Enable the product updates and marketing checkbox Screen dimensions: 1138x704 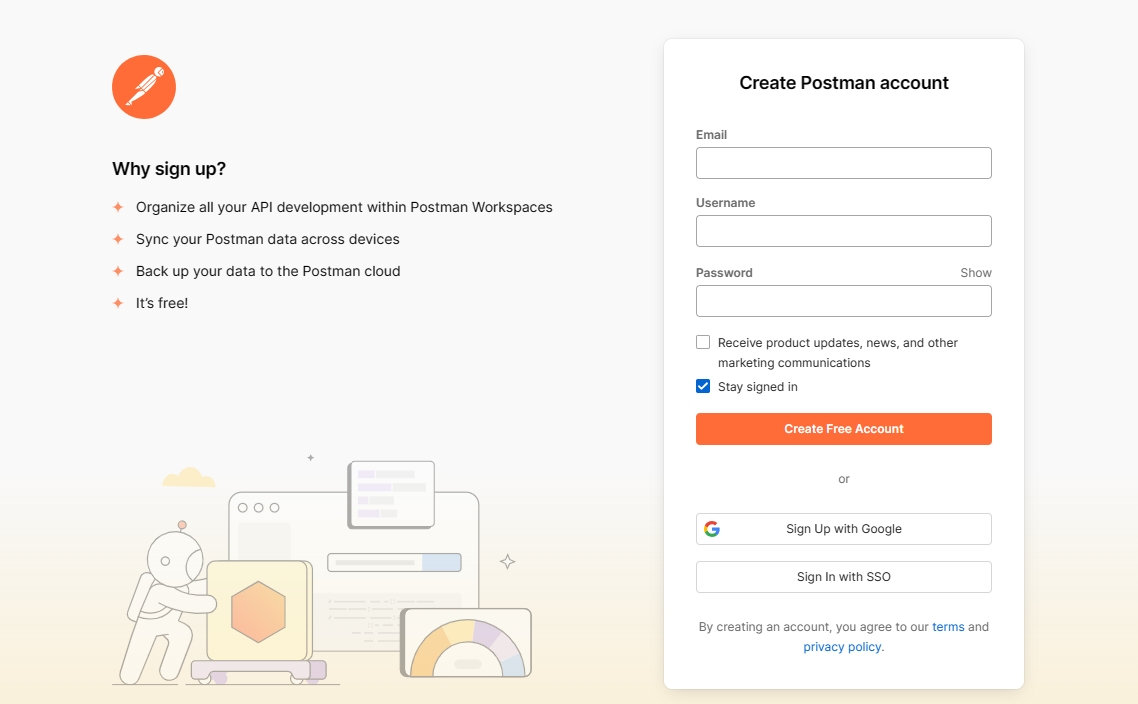pyautogui.click(x=703, y=342)
